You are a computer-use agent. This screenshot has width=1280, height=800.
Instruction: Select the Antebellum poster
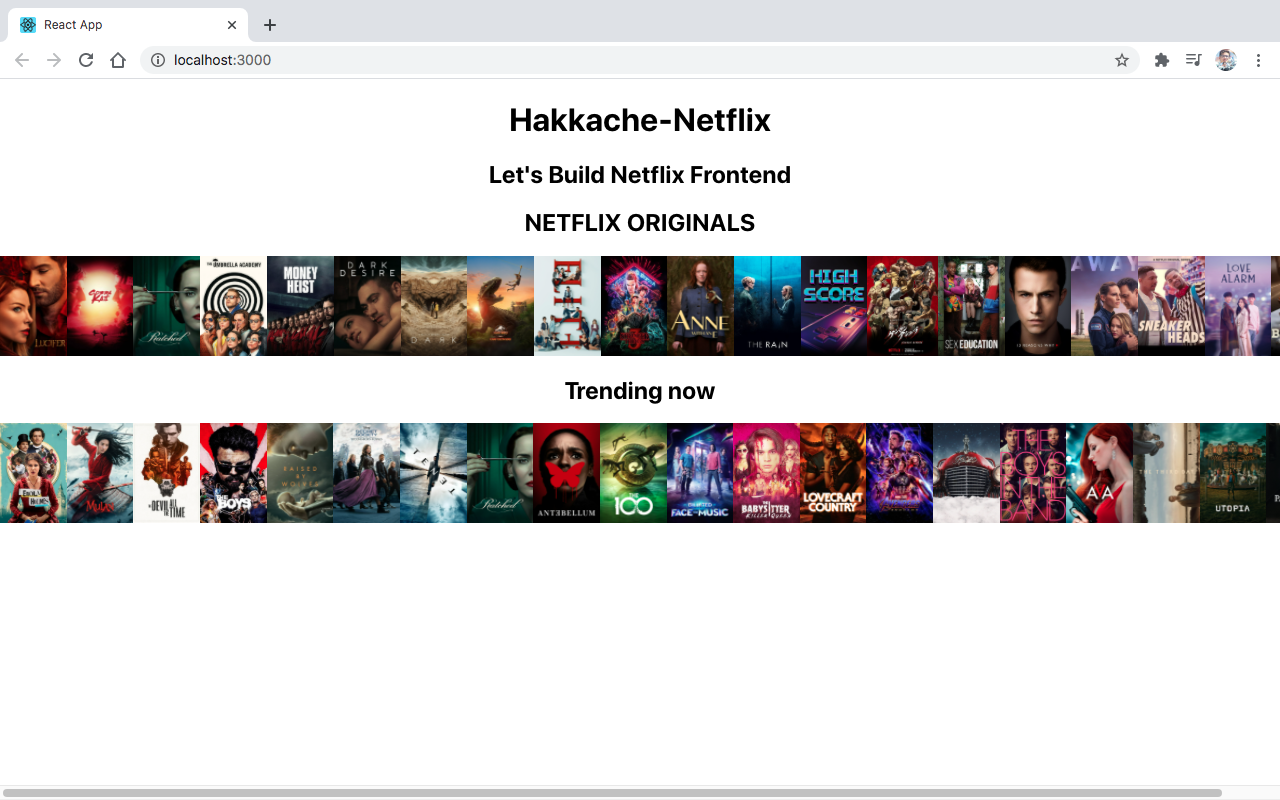coord(567,473)
